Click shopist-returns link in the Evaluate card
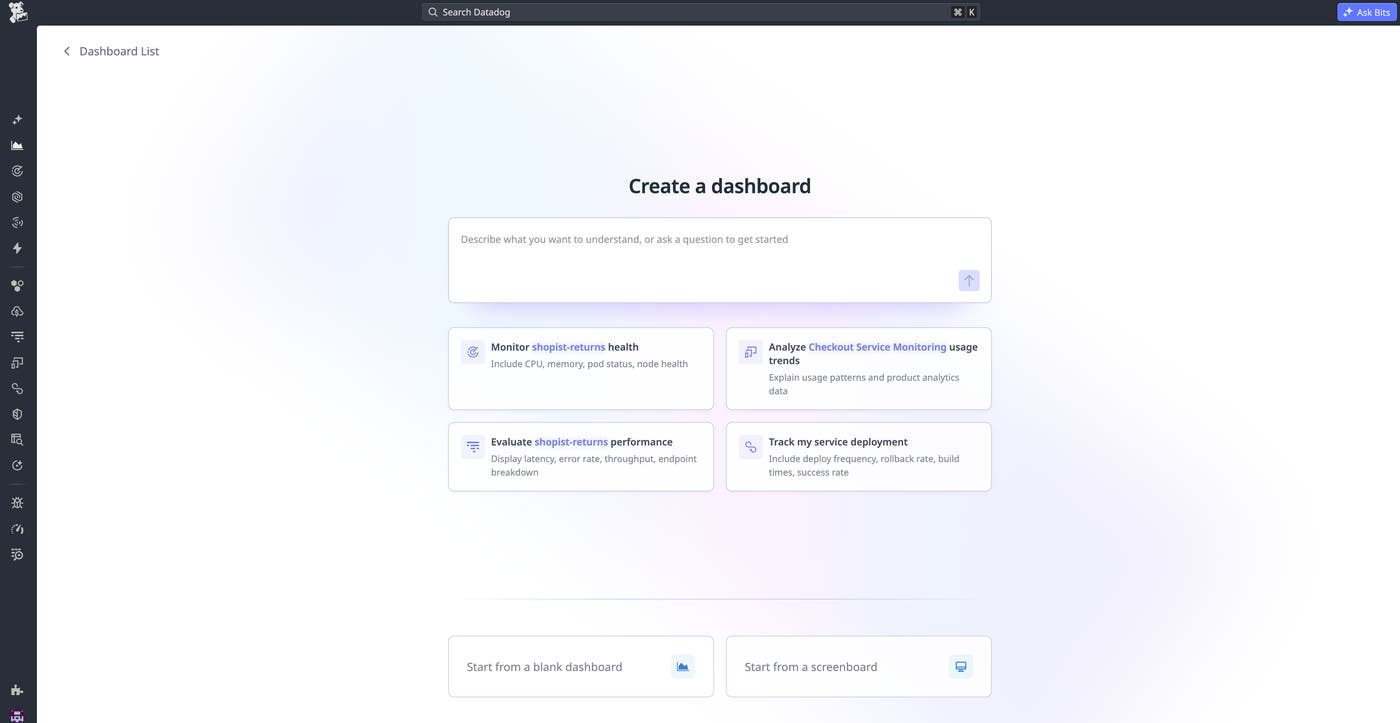 [571, 442]
